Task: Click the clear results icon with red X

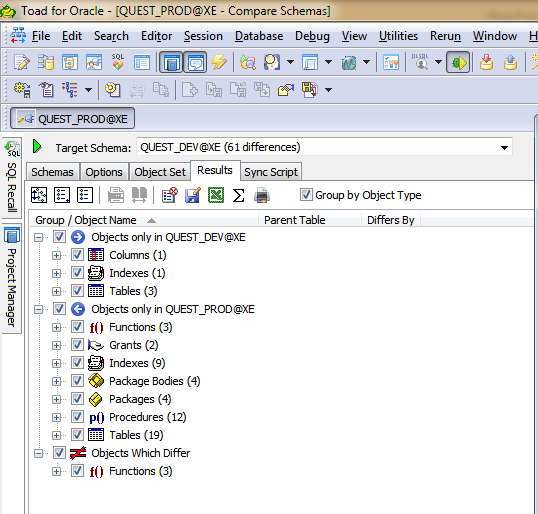Action: (169, 195)
